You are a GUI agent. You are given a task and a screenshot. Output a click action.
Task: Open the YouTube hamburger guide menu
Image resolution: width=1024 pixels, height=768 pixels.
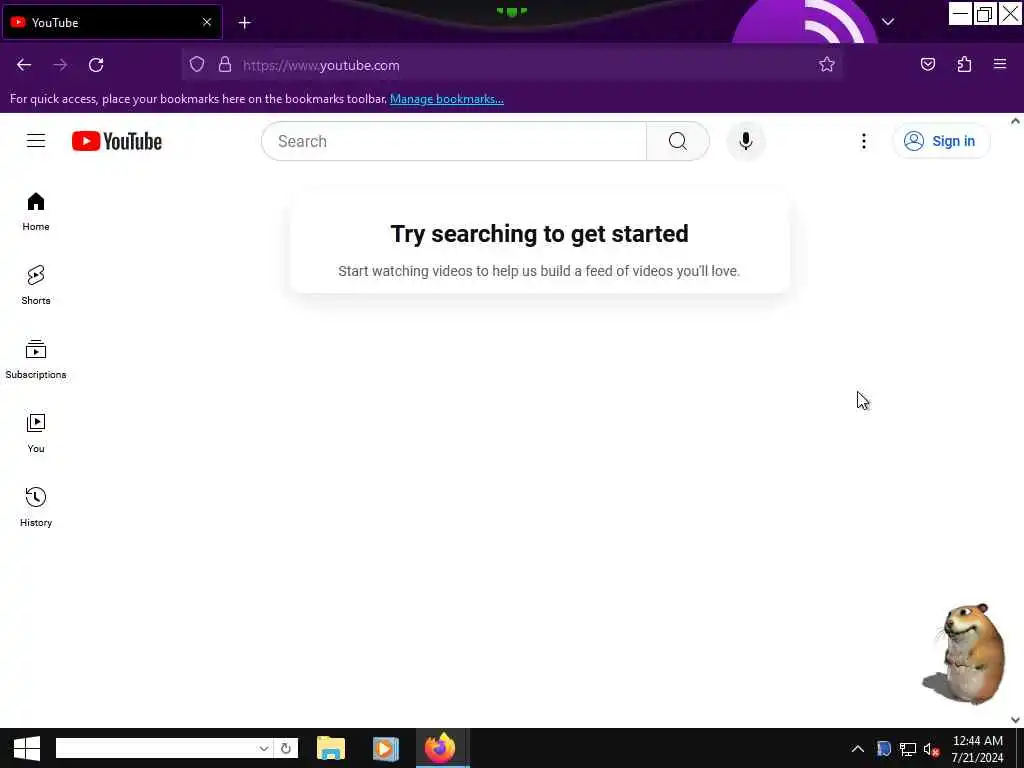(36, 141)
